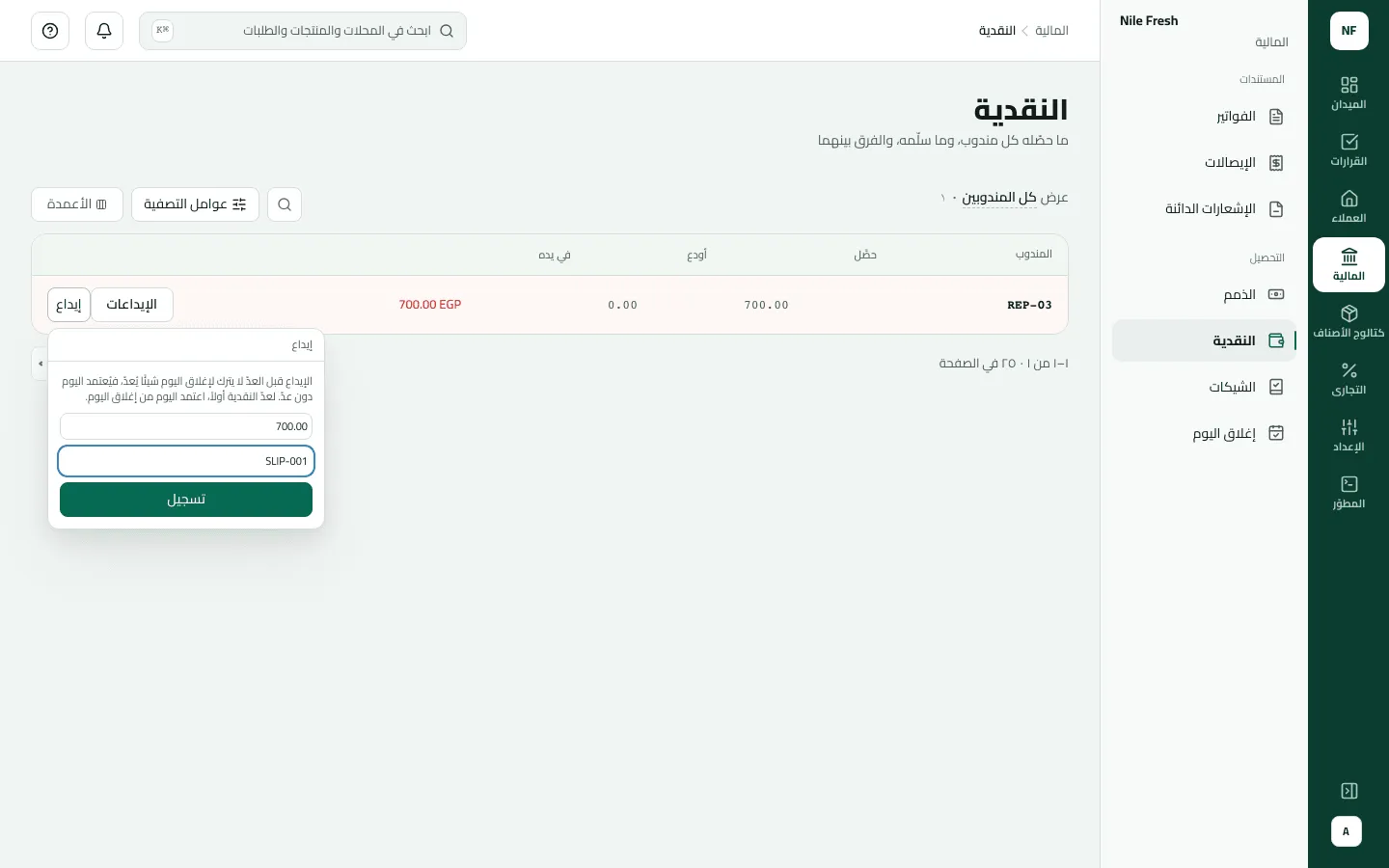Click the حصّل column header
The image size is (1389, 868).
[865, 255]
